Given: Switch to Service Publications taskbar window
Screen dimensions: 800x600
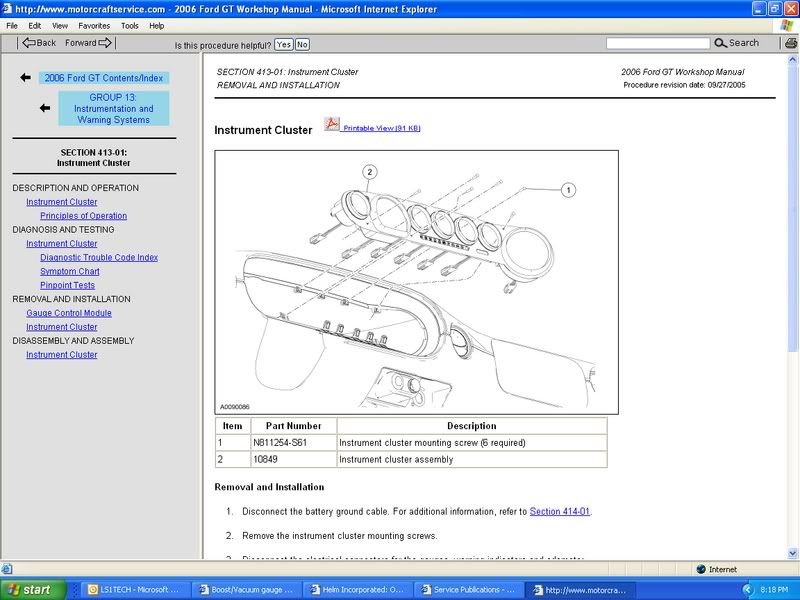Looking at the screenshot, I should click(x=469, y=590).
